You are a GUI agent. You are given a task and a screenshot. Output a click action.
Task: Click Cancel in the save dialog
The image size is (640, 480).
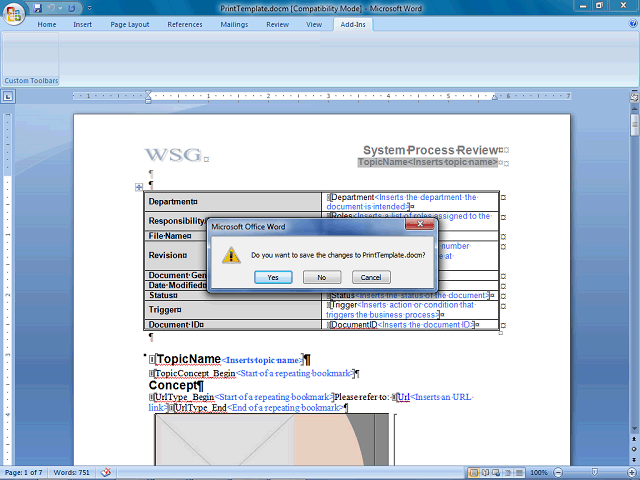[x=371, y=277]
